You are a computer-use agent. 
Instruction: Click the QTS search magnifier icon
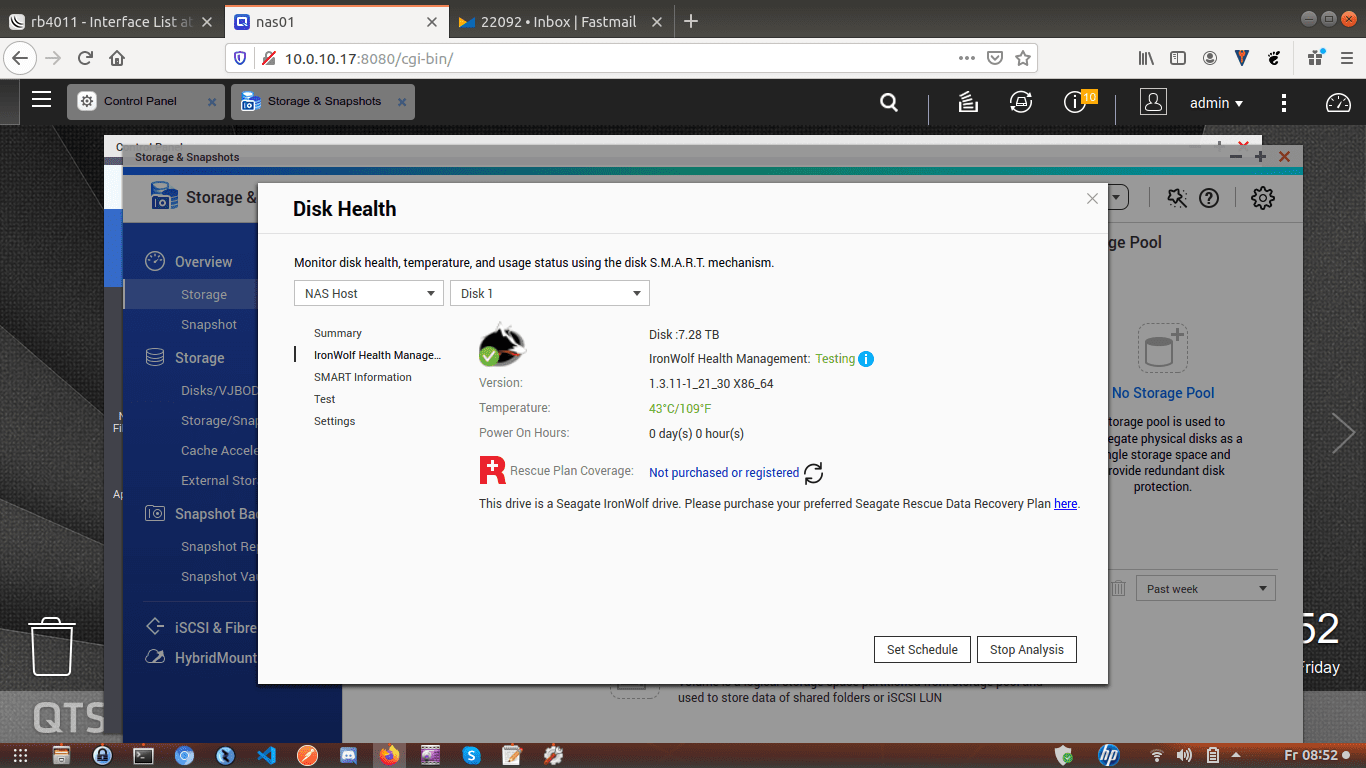pyautogui.click(x=888, y=102)
